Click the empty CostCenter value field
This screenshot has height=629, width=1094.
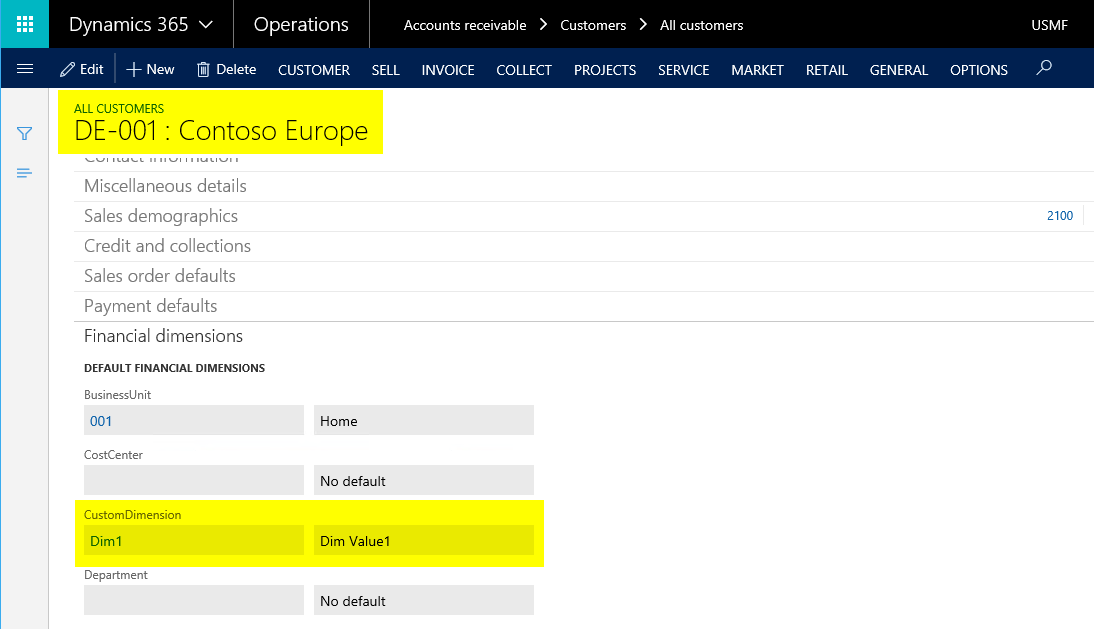tap(194, 480)
